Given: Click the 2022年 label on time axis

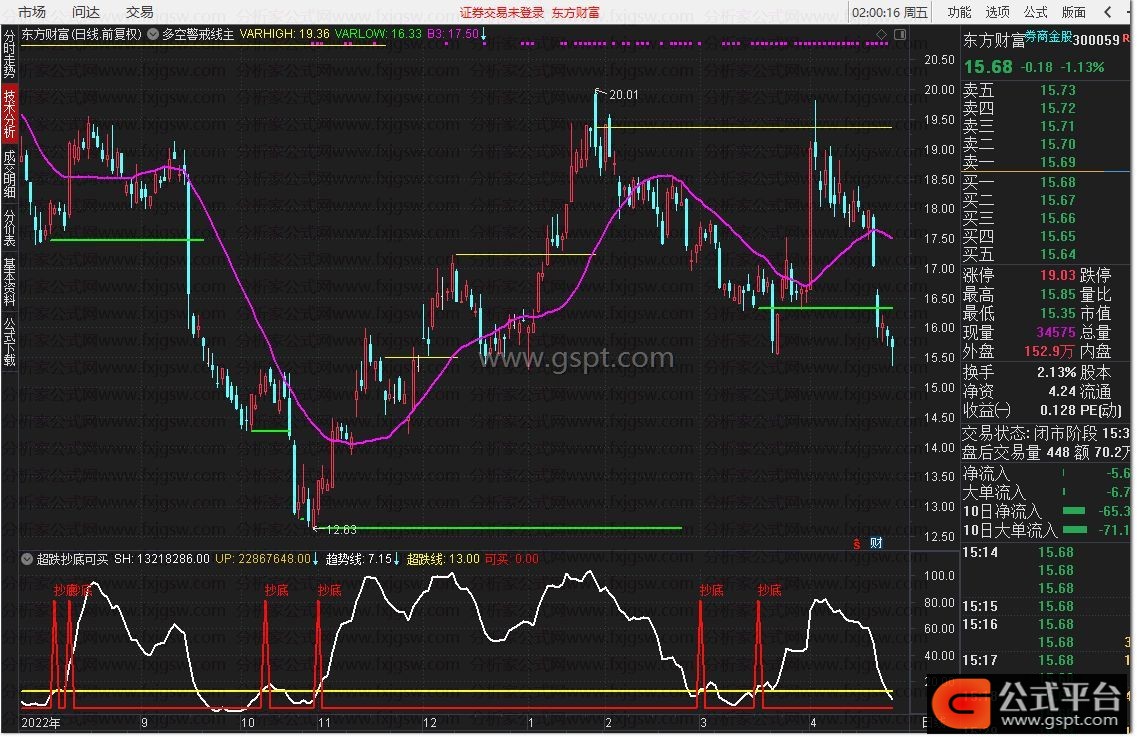Looking at the screenshot, I should [41, 722].
